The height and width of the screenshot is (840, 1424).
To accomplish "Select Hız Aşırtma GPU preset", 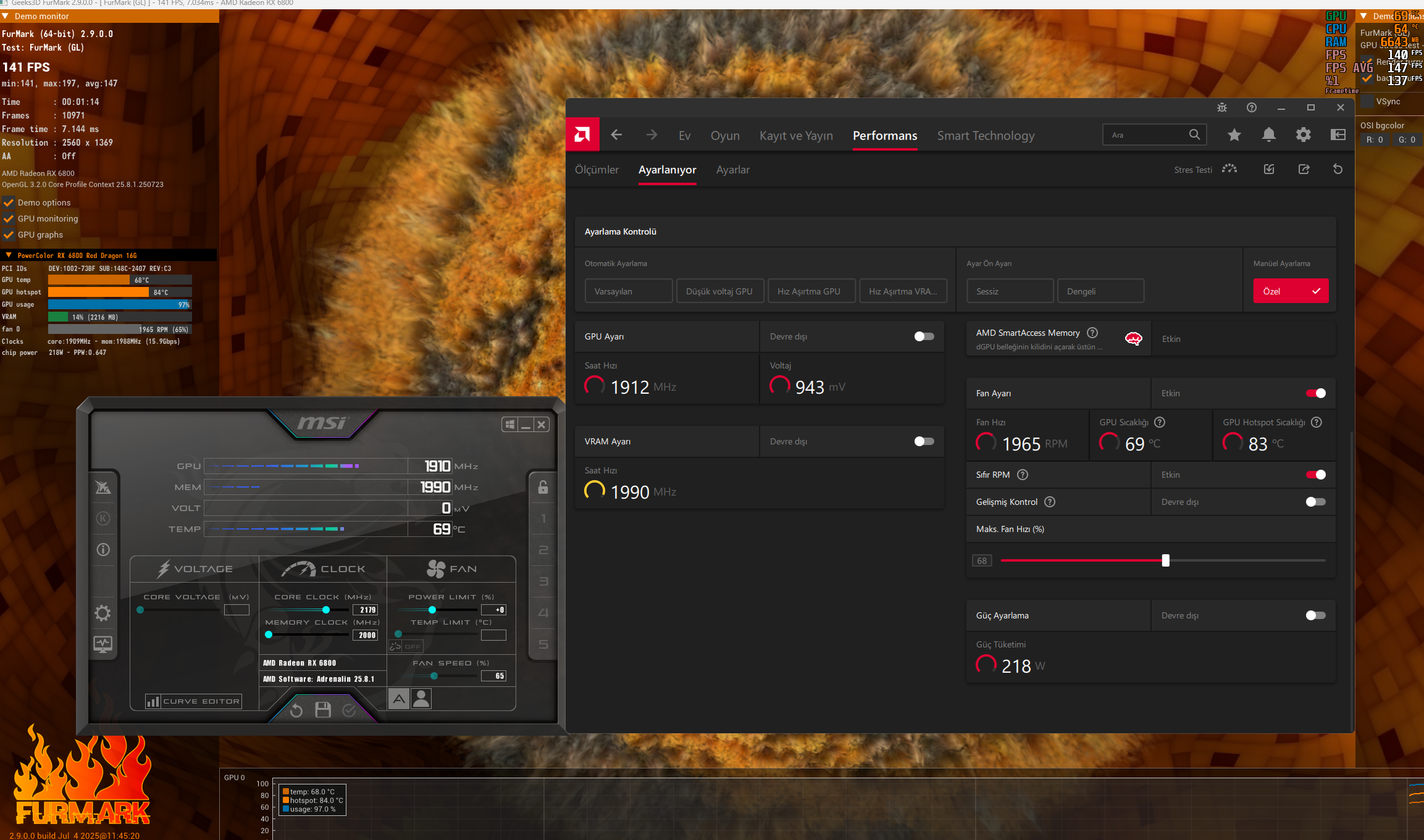I will [x=811, y=291].
